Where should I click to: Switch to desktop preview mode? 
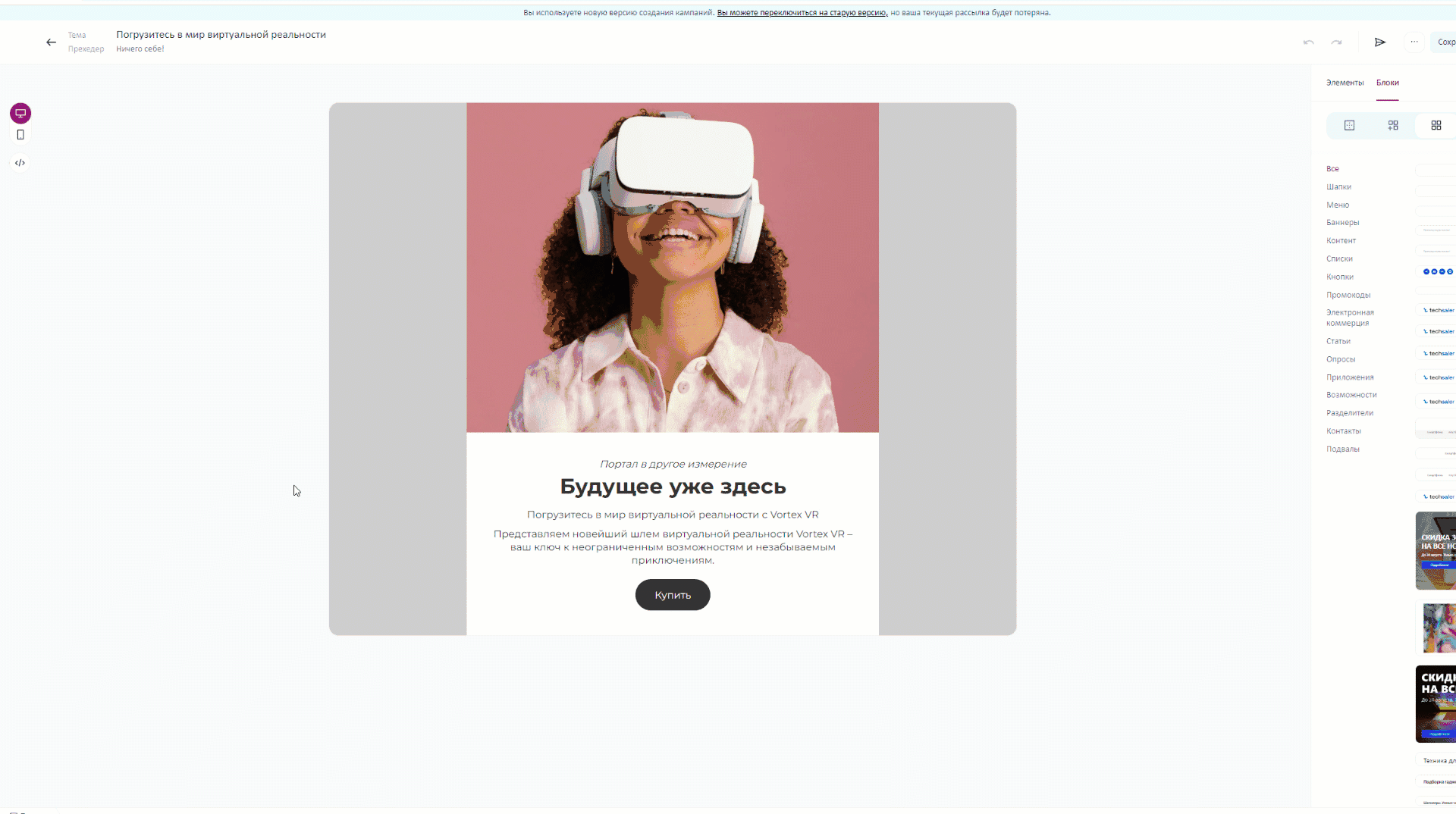point(20,114)
